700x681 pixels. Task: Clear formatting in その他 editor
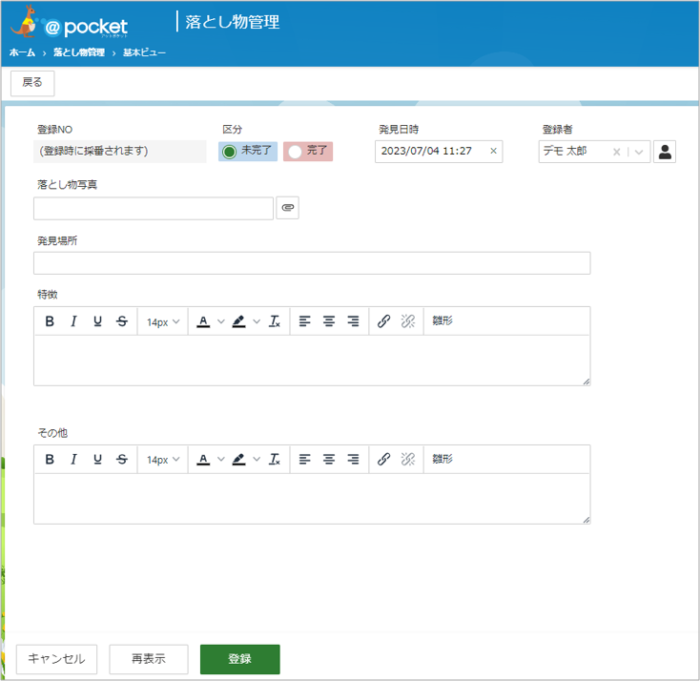click(x=274, y=459)
